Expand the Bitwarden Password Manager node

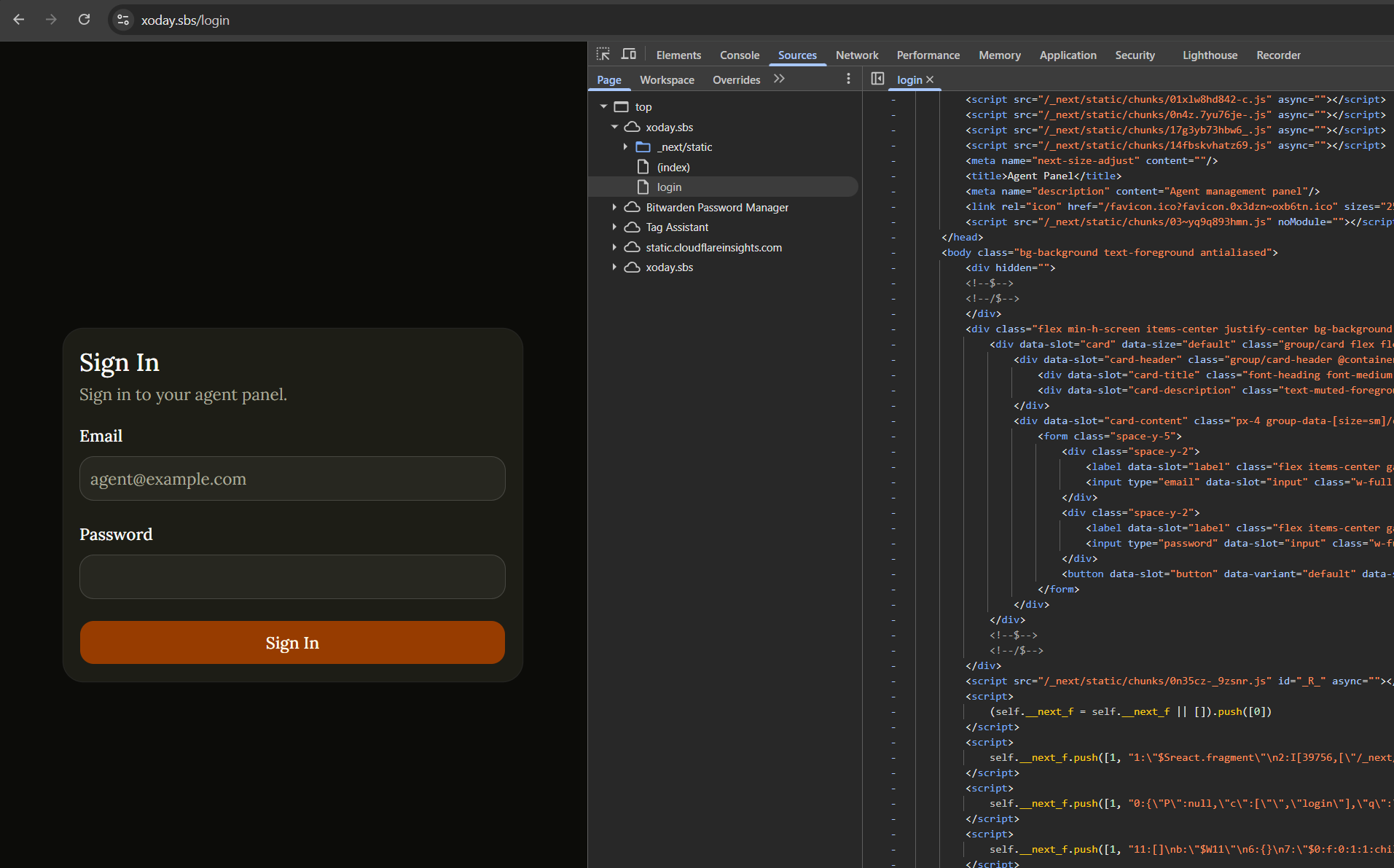614,207
